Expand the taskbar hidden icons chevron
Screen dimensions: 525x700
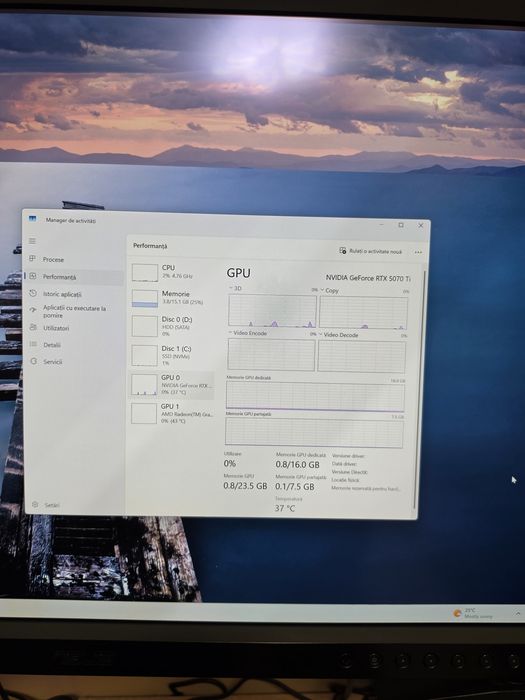[x=518, y=613]
